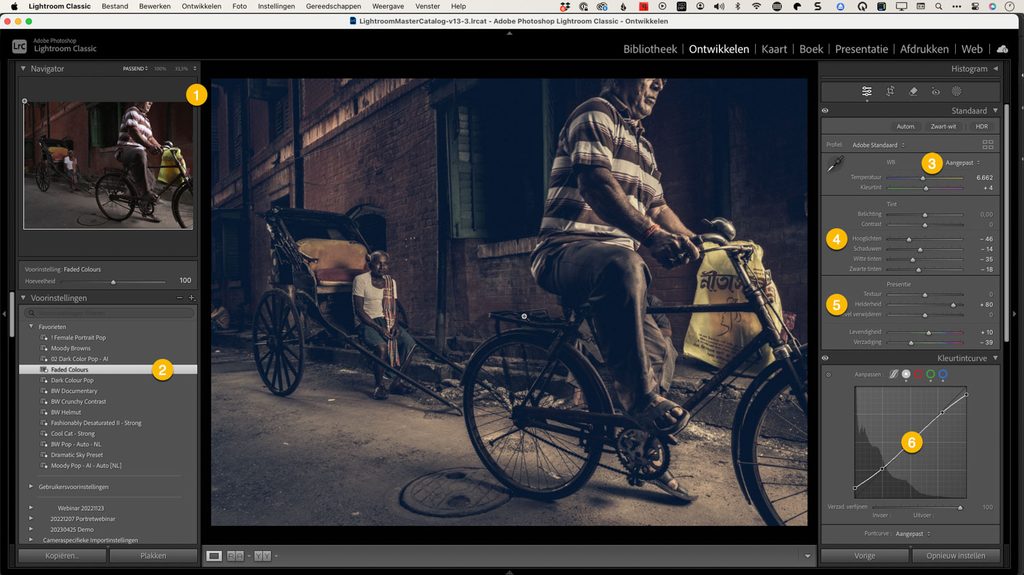
Task: Open reference view R|A icon
Action: click(x=235, y=556)
